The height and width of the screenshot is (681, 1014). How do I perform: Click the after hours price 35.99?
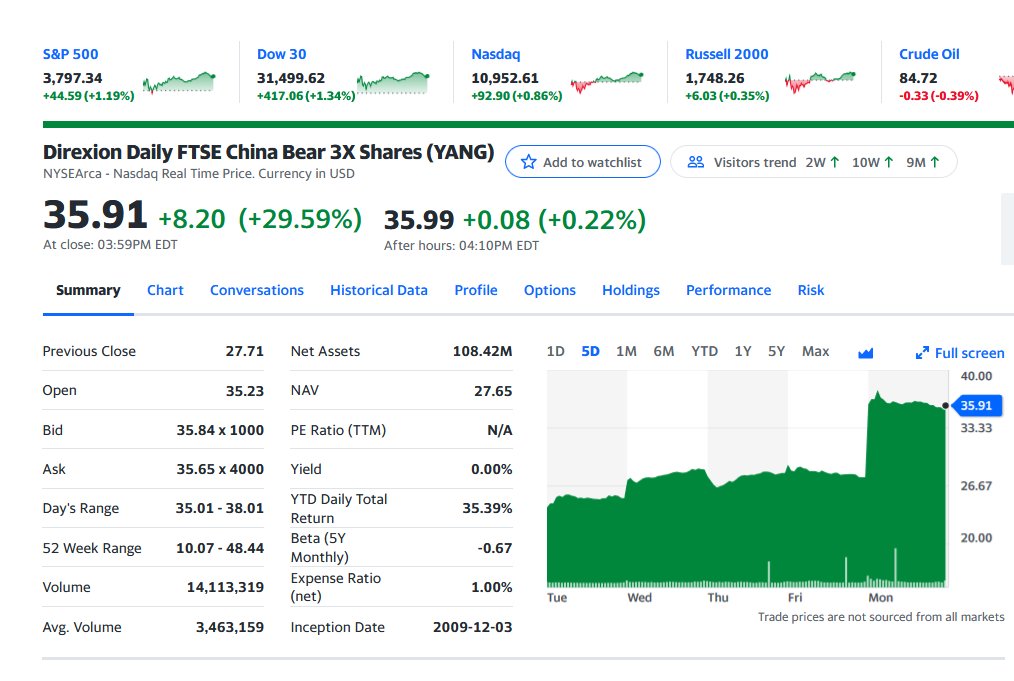coord(419,220)
